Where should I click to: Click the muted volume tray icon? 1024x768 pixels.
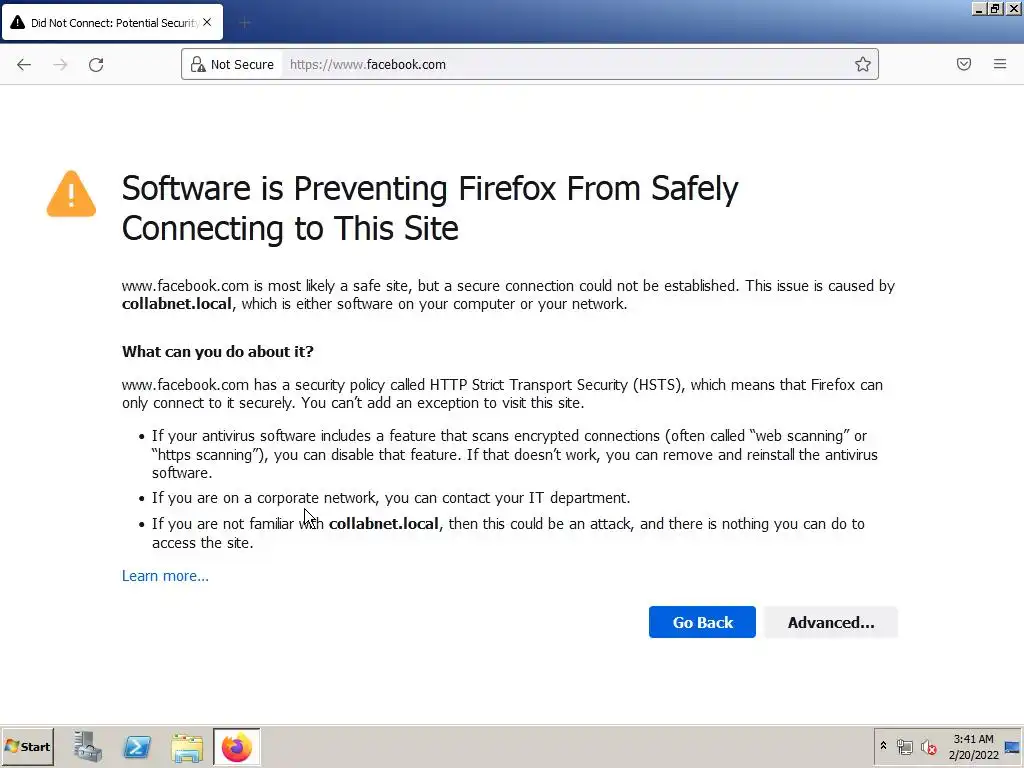click(929, 747)
